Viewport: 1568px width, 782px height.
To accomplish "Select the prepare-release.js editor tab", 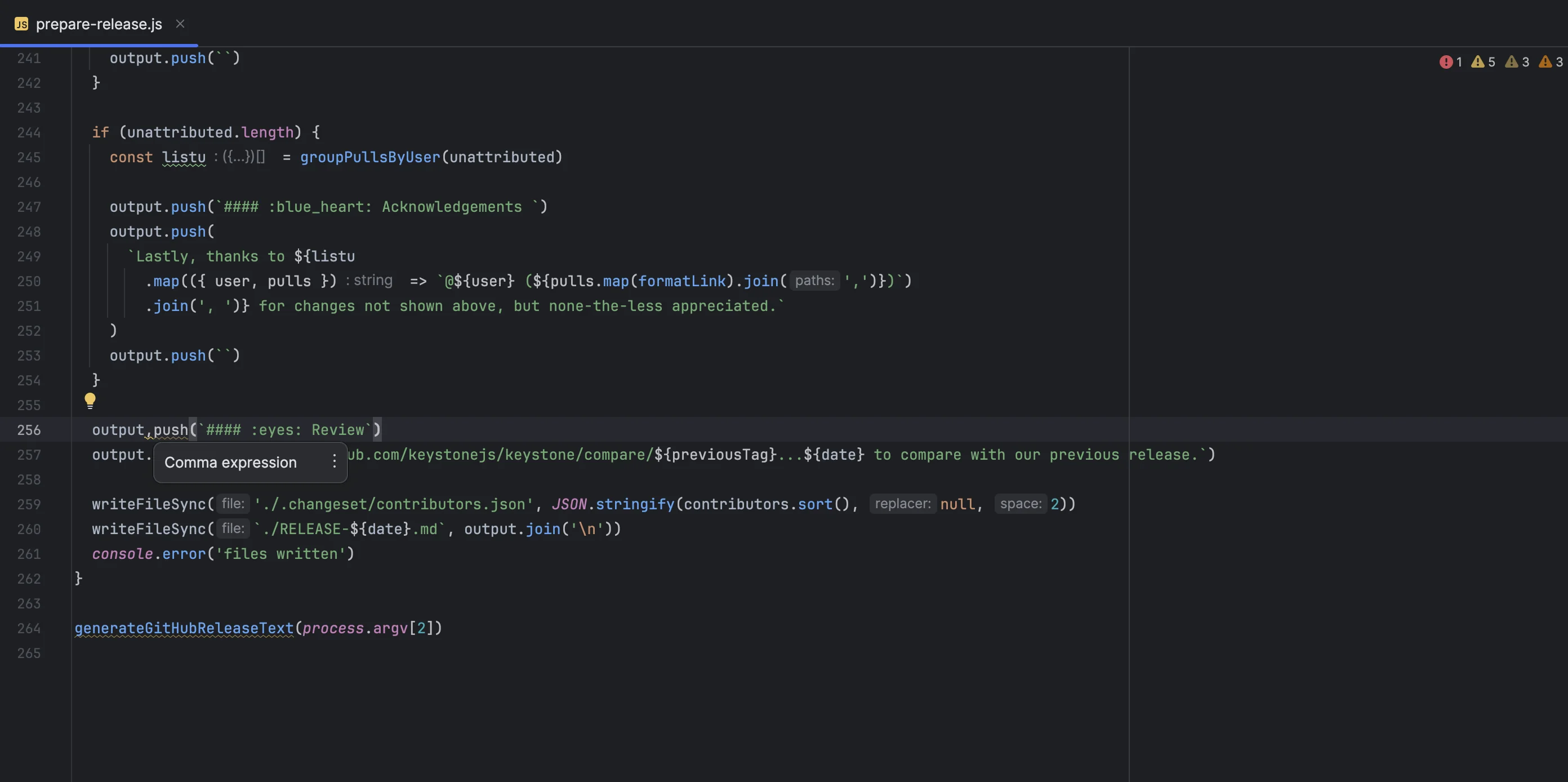I will 99,24.
